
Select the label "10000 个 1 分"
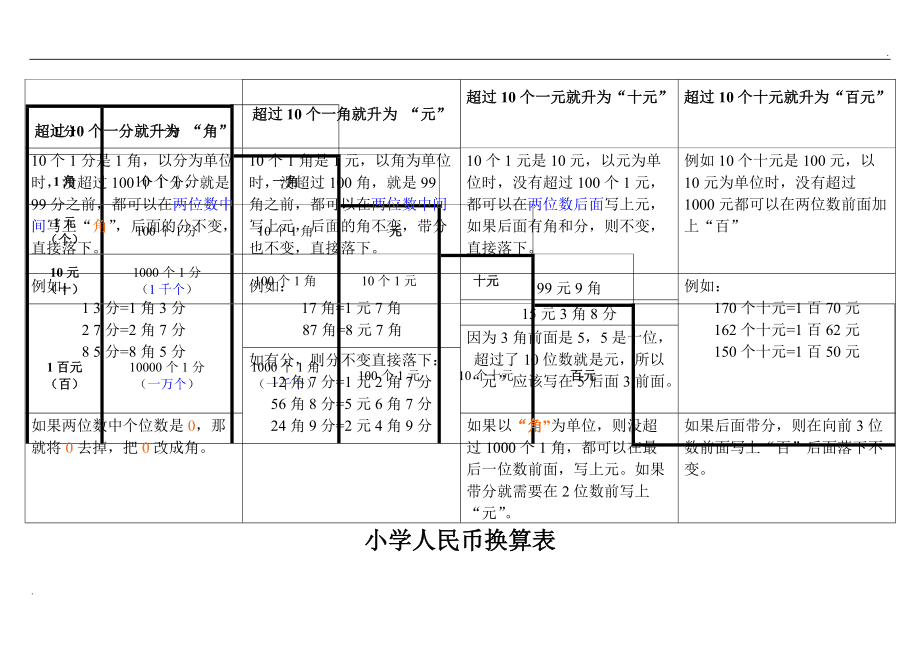tap(167, 367)
